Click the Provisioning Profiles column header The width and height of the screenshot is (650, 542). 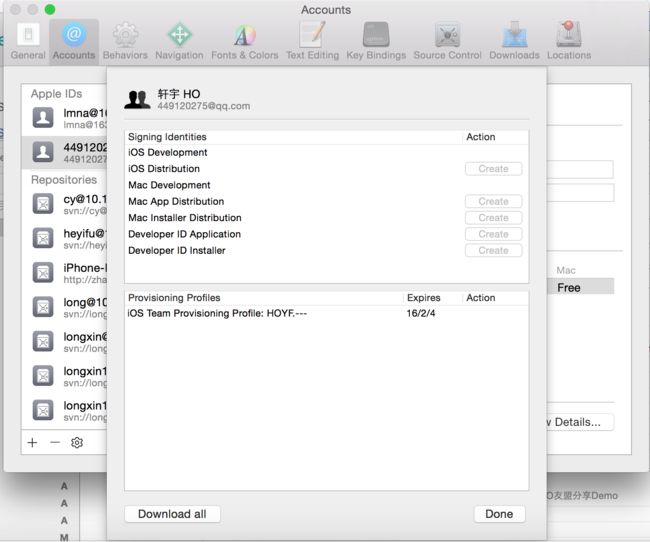(x=264, y=298)
